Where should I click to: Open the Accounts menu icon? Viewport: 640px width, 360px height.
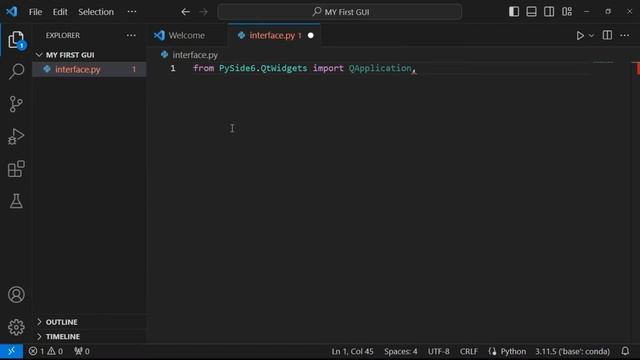pyautogui.click(x=16, y=294)
